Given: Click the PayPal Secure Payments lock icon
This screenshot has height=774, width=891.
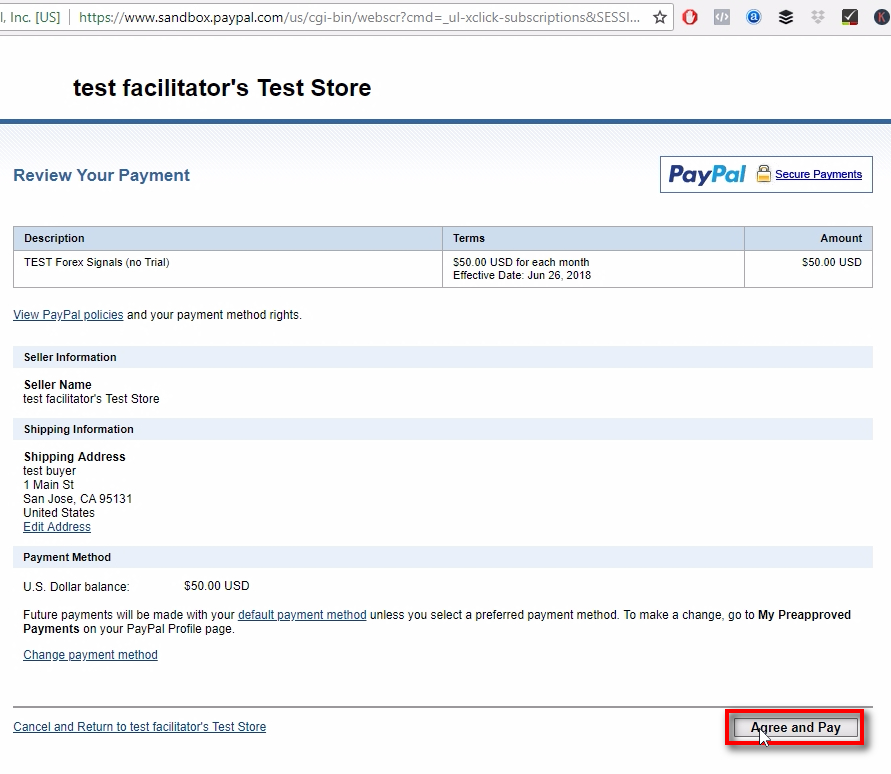Looking at the screenshot, I should [x=763, y=174].
